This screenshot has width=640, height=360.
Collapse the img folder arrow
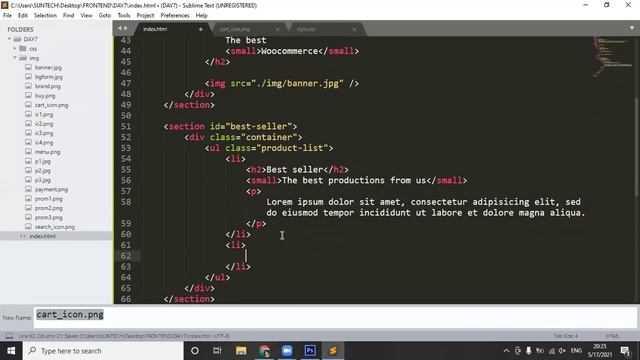[x=15, y=58]
